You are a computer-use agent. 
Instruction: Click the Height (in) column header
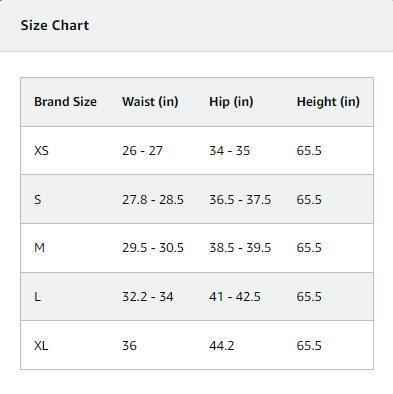point(328,102)
